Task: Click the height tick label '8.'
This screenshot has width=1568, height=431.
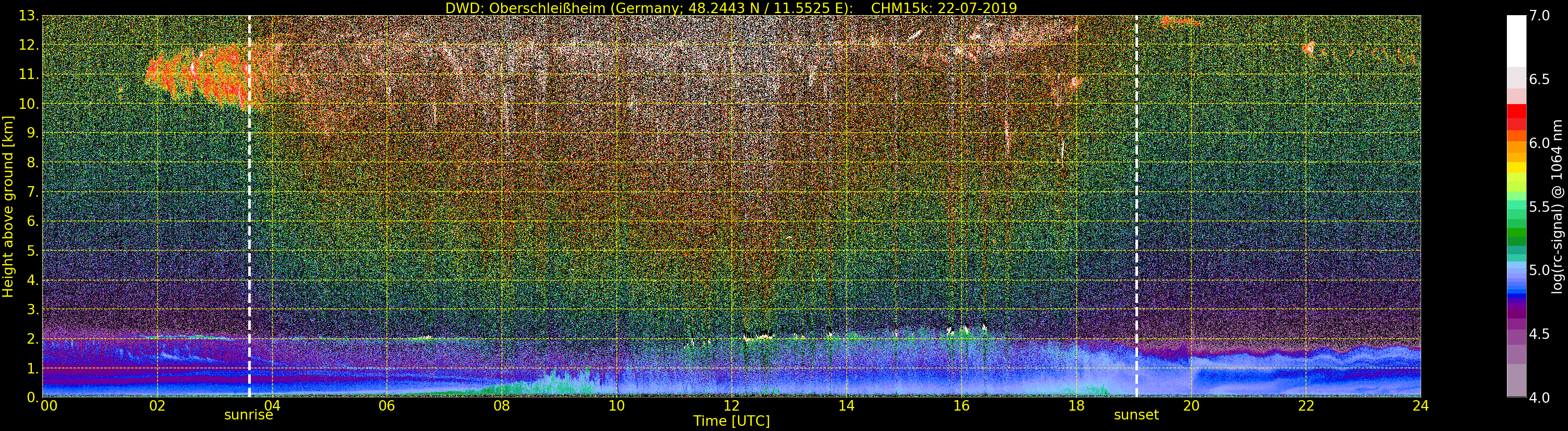Action: [x=32, y=162]
